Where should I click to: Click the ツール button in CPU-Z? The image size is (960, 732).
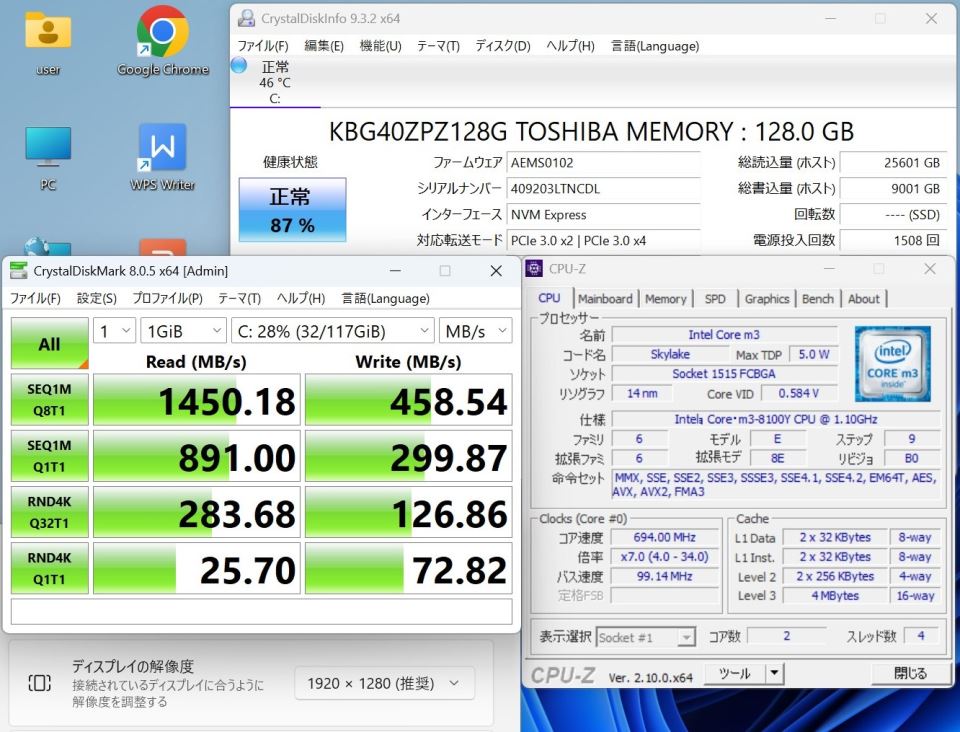tap(734, 673)
